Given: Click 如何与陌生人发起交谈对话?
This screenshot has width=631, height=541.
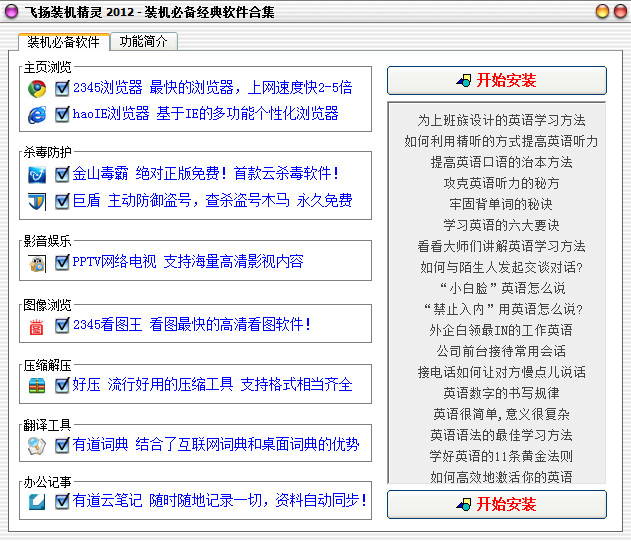Looking at the screenshot, I should point(501,267).
